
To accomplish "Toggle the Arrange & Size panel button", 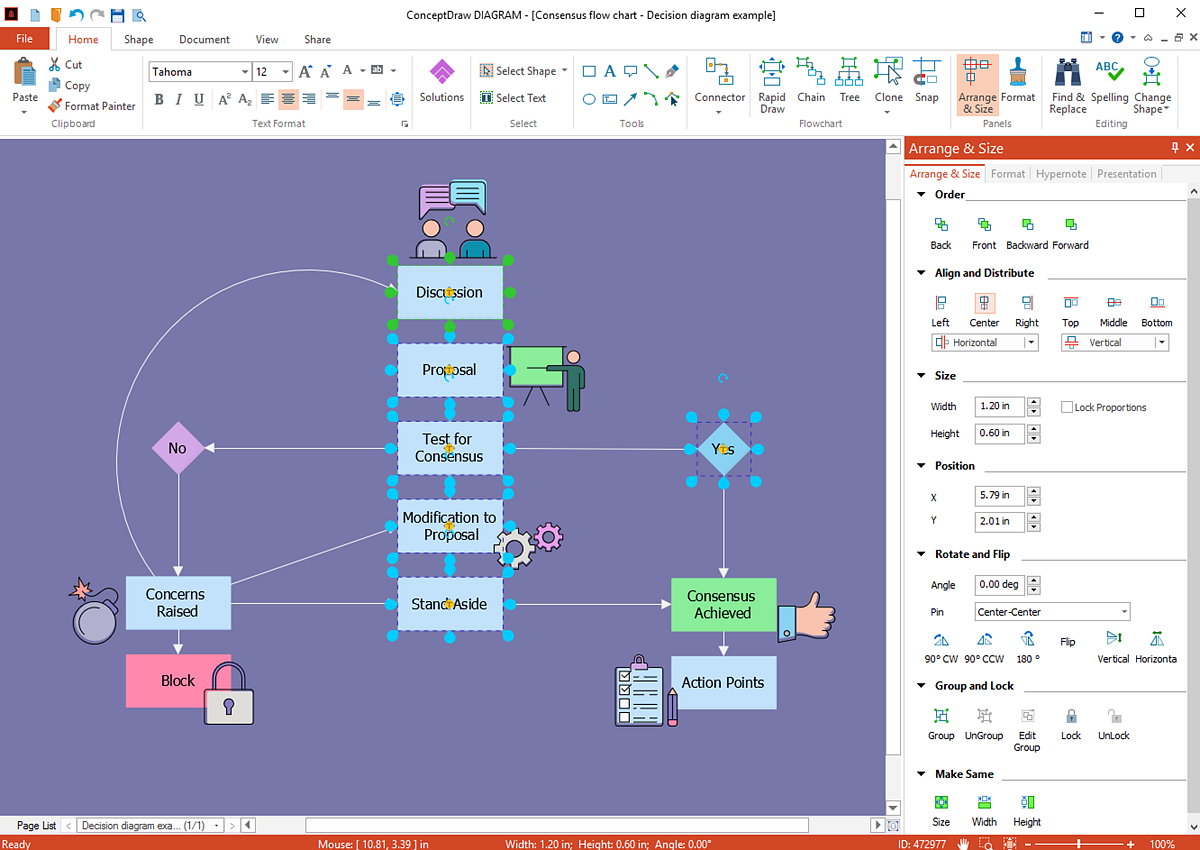I will 977,85.
